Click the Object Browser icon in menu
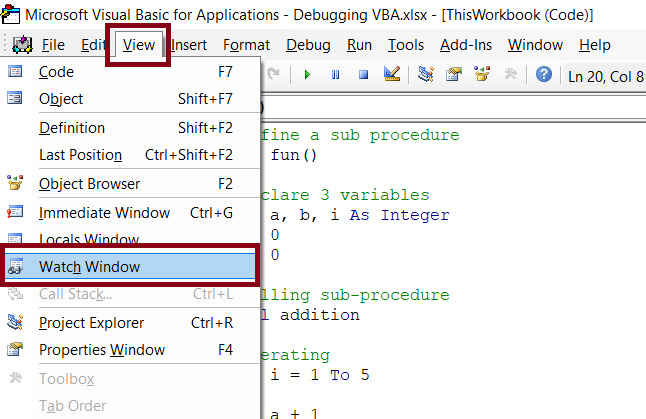Viewport: 646px width, 419px height. [15, 183]
